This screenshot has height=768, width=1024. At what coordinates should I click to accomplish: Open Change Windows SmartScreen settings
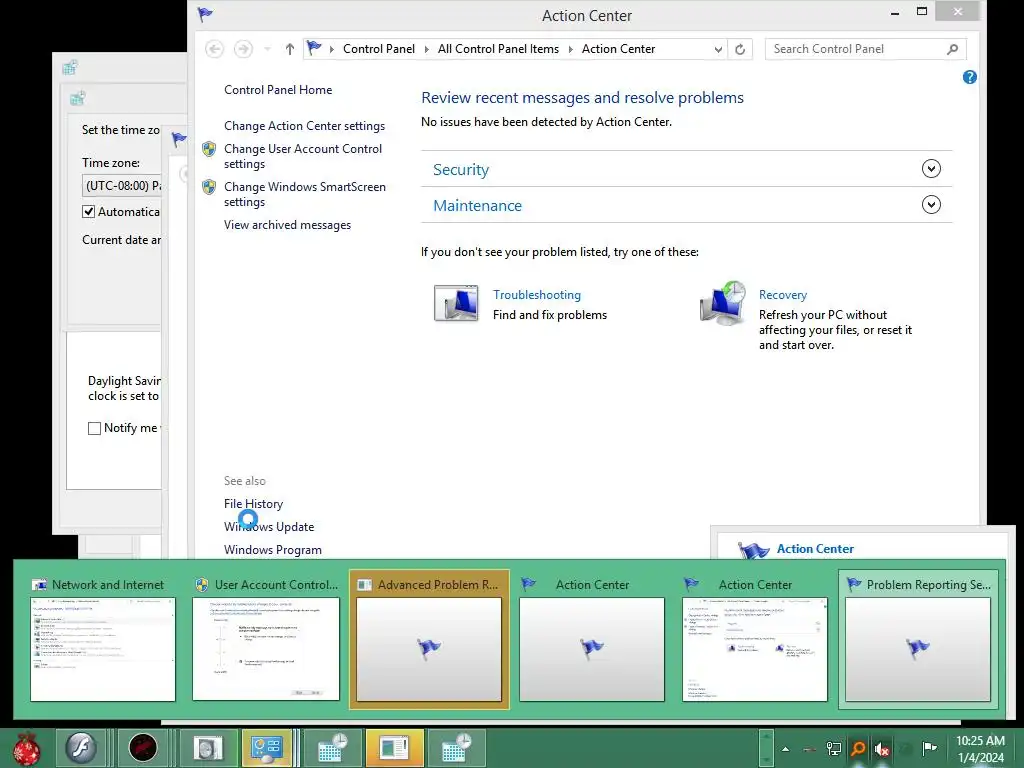tap(305, 195)
